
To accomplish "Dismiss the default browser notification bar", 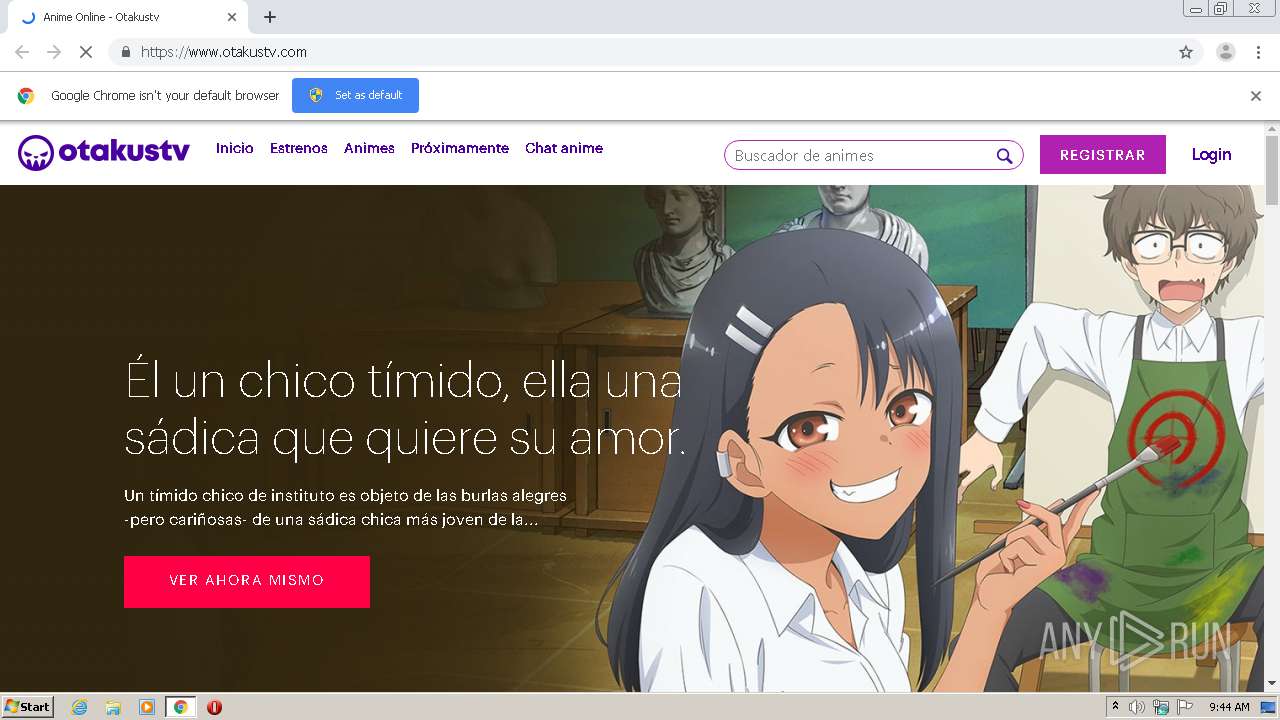I will [x=1256, y=96].
